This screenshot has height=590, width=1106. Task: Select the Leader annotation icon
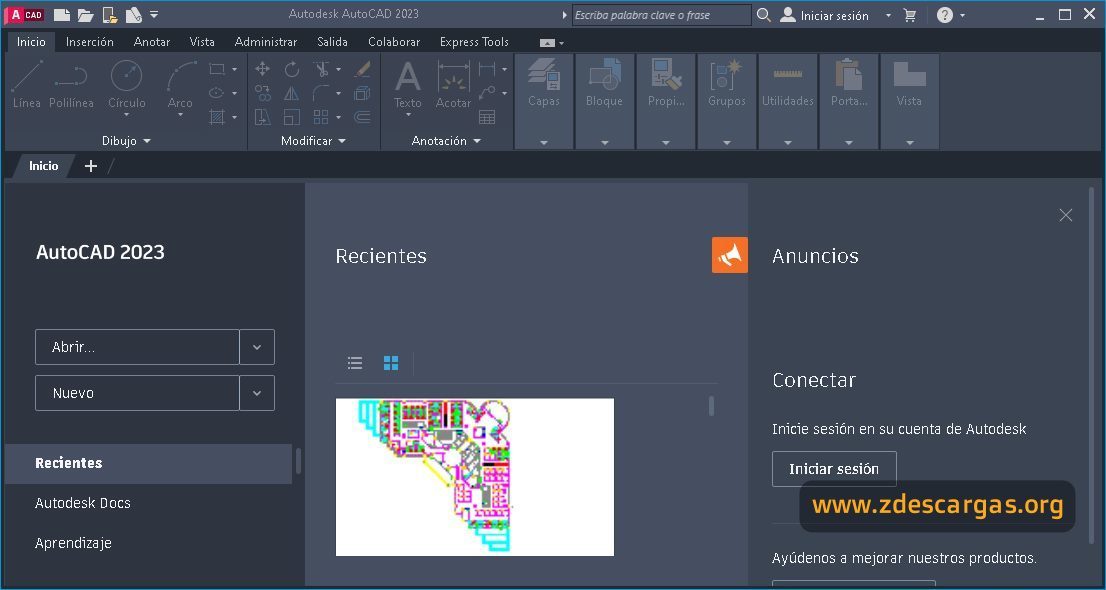click(x=487, y=93)
